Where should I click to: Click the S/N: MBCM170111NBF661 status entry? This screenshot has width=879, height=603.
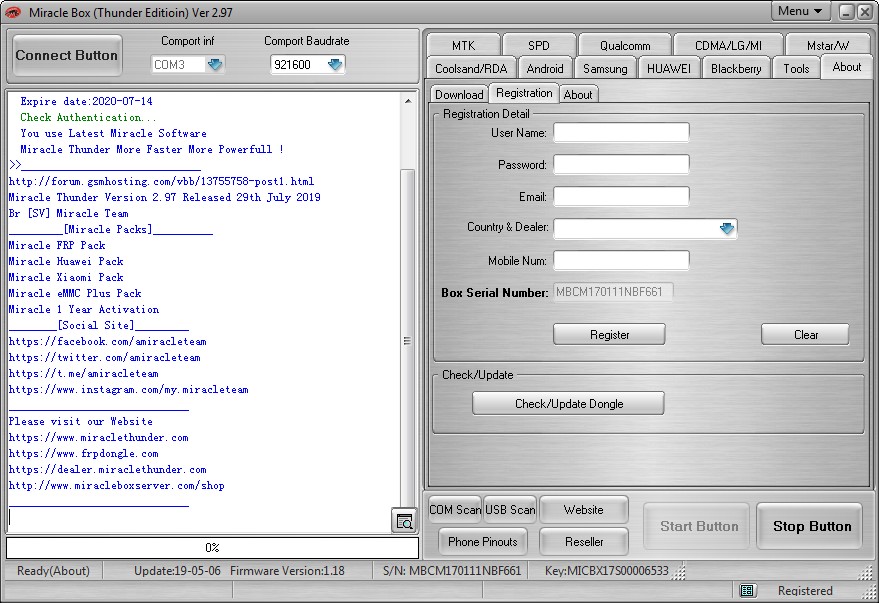coord(452,570)
